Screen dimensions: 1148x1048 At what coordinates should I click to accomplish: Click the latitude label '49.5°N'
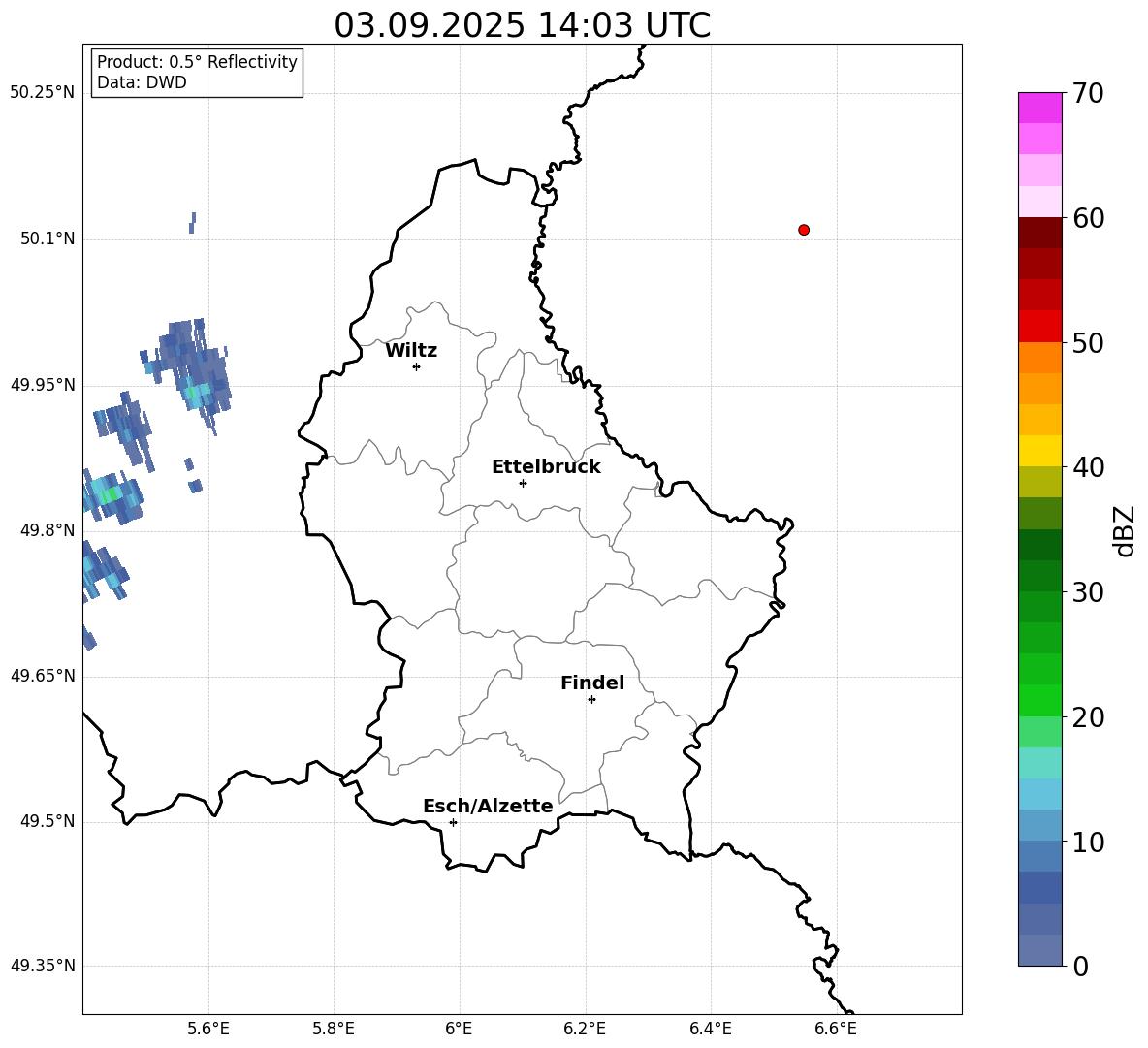pos(47,821)
